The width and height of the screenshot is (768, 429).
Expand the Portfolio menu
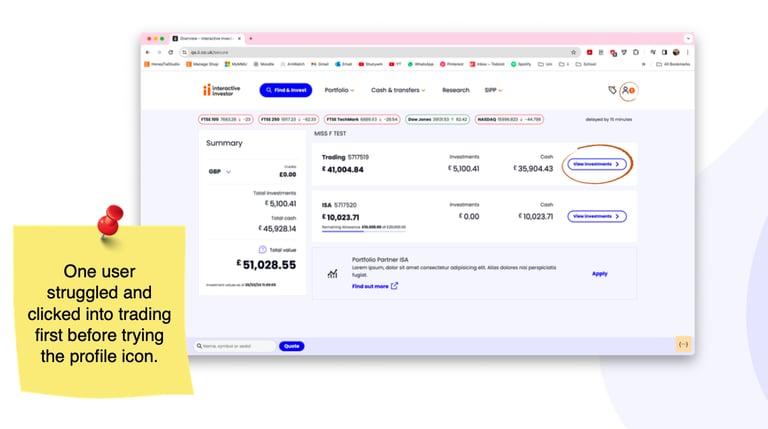tap(339, 90)
